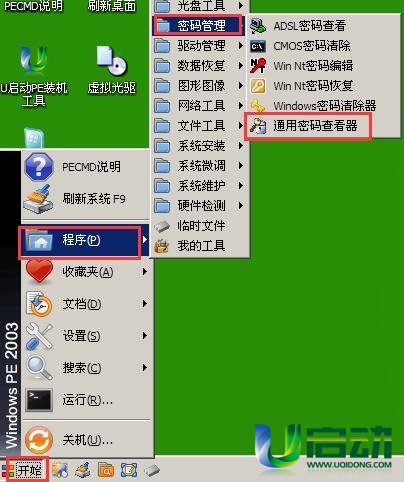Click the 运行 command prompt icon

pos(39,400)
